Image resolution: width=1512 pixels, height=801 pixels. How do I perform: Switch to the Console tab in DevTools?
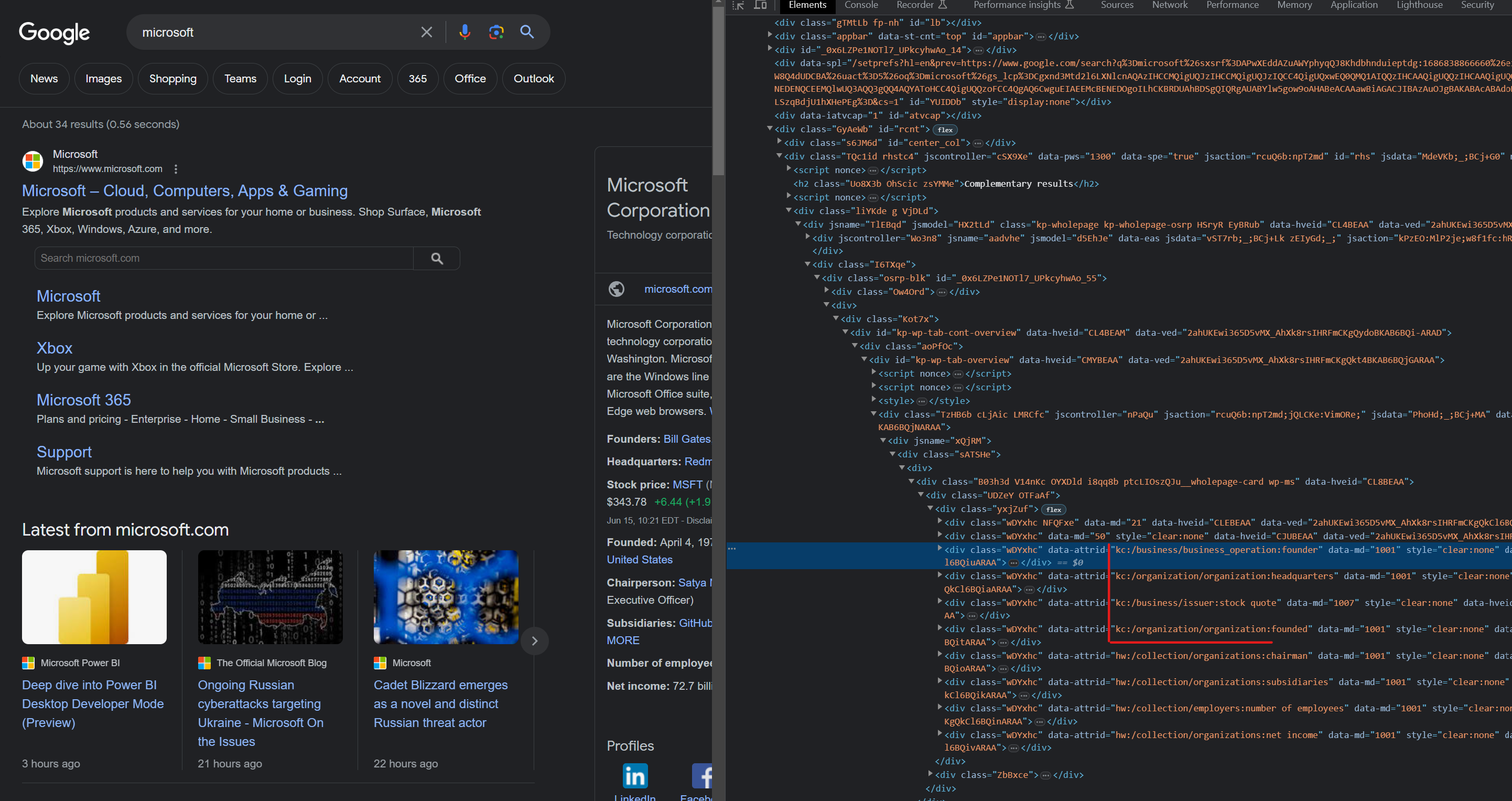coord(860,5)
